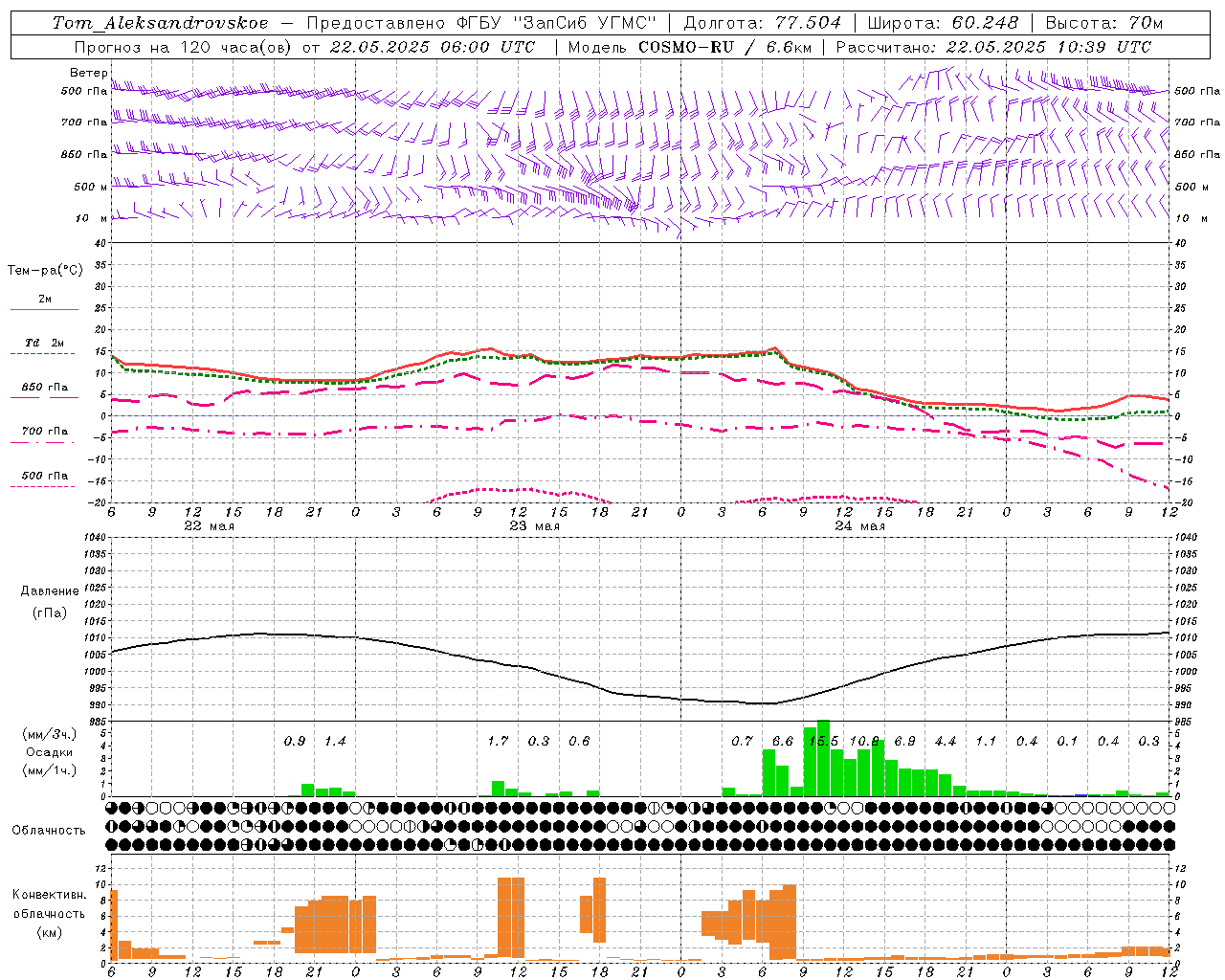1225x980 pixels.
Task: Click the 1.7 precipitation total value
Action: 498,742
